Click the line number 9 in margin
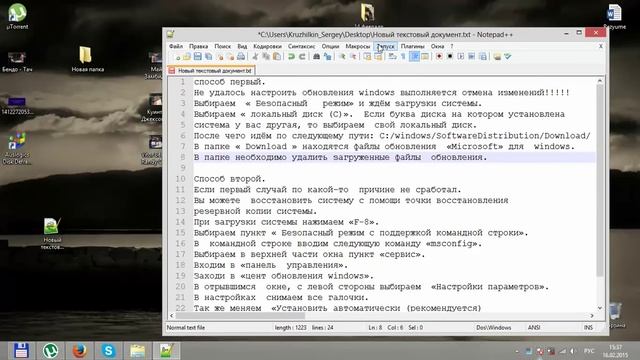Image resolution: width=640 pixels, height=360 pixels. 183,168
